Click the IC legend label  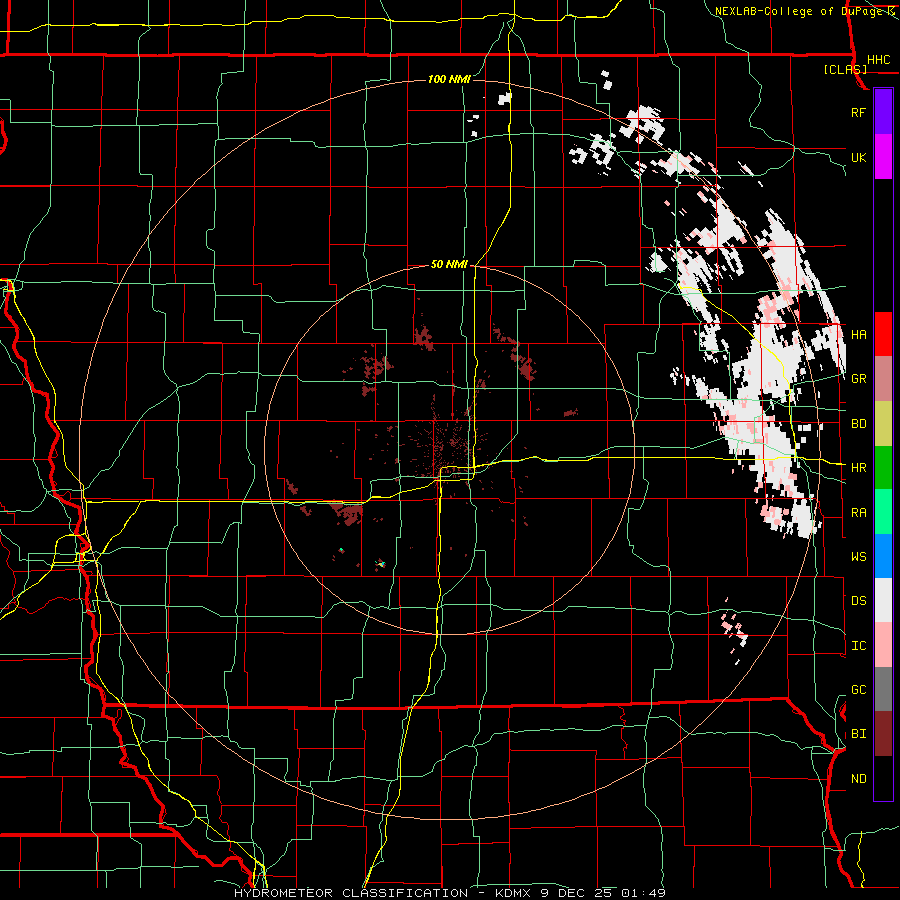[858, 646]
